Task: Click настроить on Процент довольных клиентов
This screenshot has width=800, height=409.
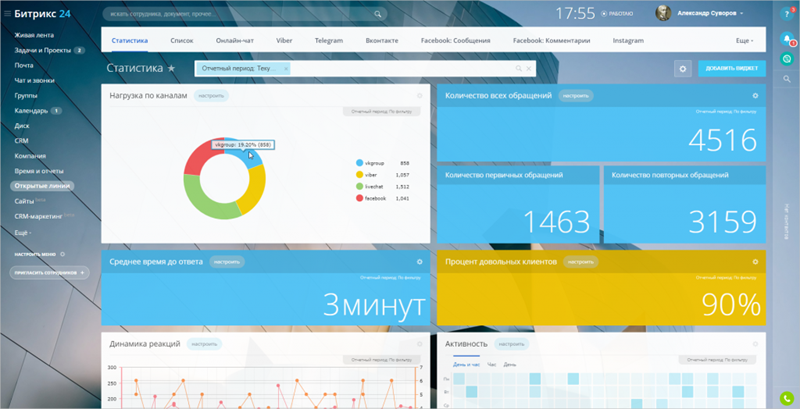Action: pos(581,262)
